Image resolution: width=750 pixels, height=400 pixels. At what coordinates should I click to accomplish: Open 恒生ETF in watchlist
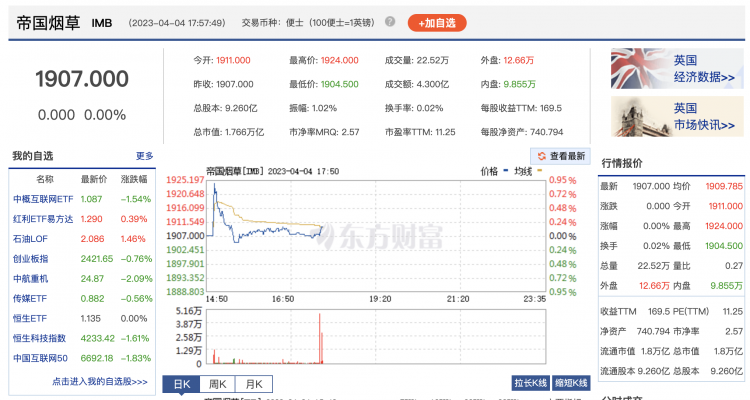(30, 318)
